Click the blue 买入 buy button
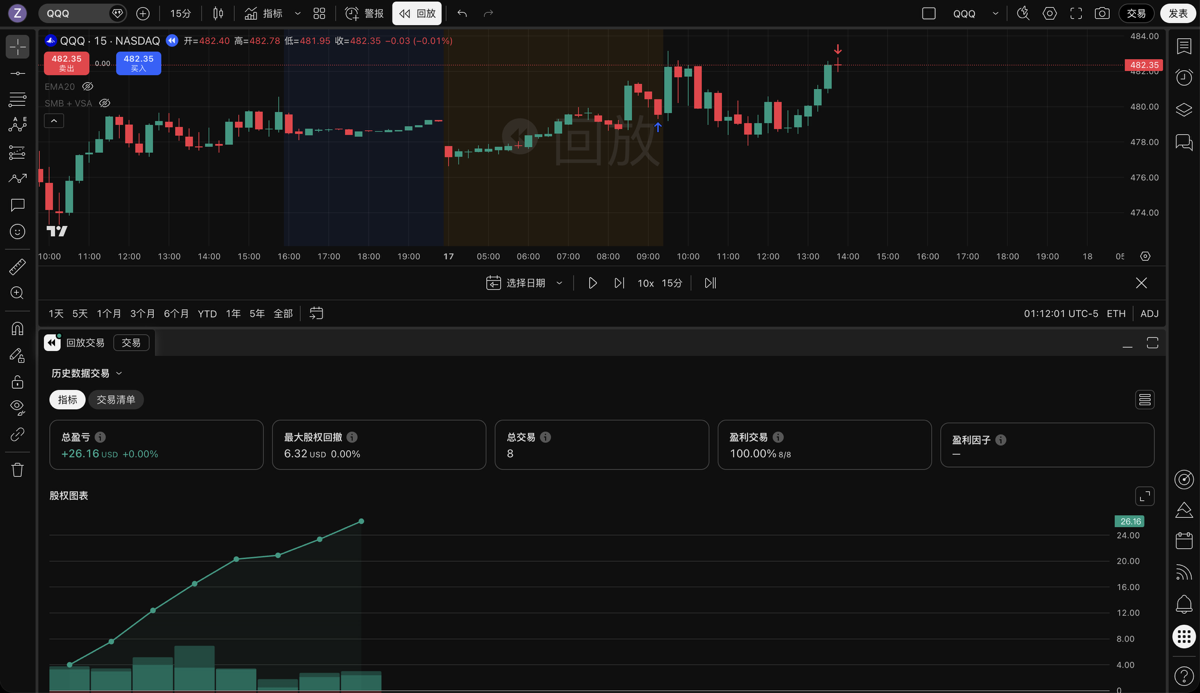The image size is (1200, 693). point(138,63)
